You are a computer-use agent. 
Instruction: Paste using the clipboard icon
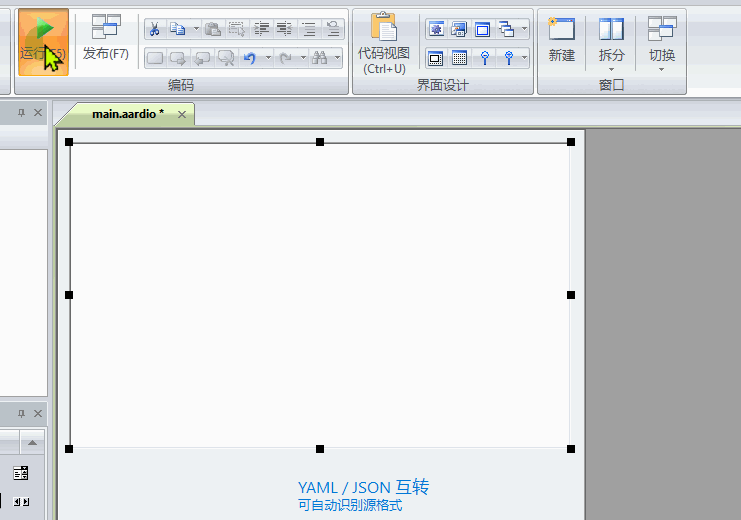coord(213,29)
